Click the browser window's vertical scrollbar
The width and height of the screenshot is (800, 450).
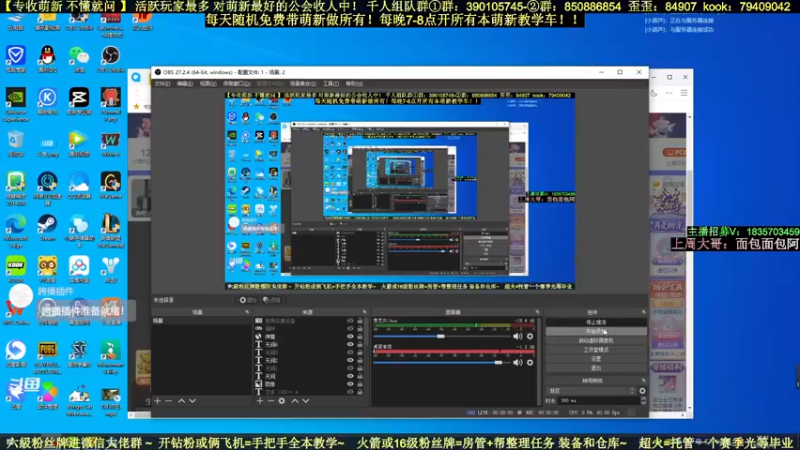[x=690, y=265]
